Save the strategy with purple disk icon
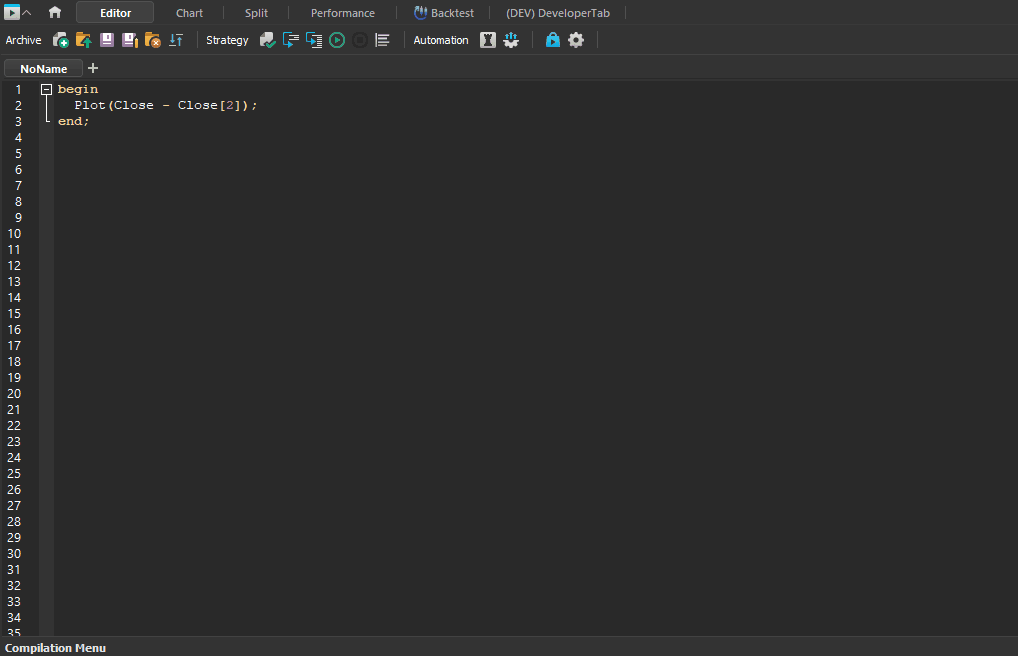 point(107,40)
